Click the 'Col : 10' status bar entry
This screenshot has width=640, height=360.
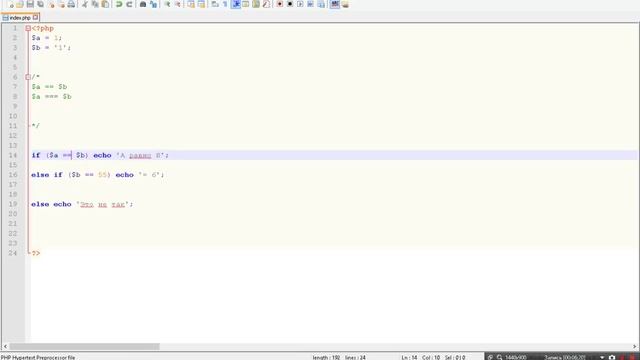point(431,357)
